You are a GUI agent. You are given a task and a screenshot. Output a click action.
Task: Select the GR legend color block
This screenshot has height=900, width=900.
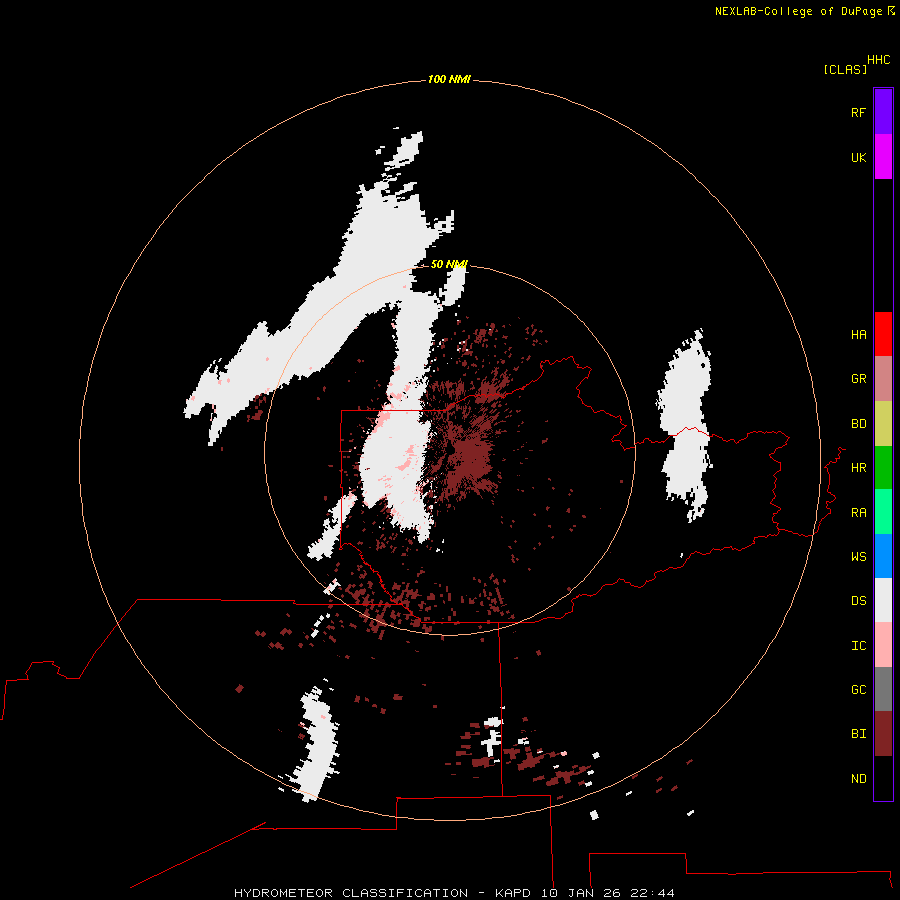tap(883, 379)
